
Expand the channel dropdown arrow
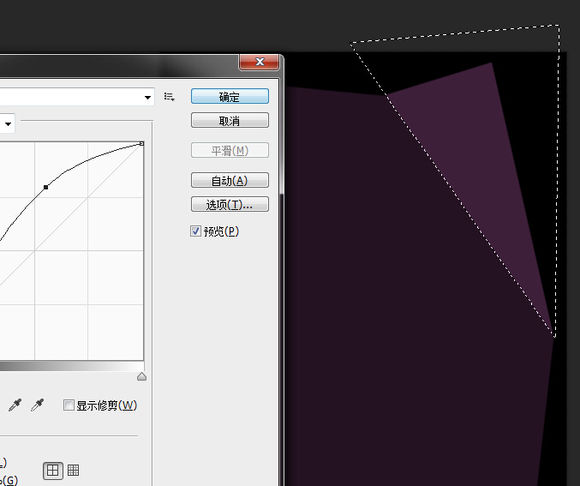click(x=8, y=124)
